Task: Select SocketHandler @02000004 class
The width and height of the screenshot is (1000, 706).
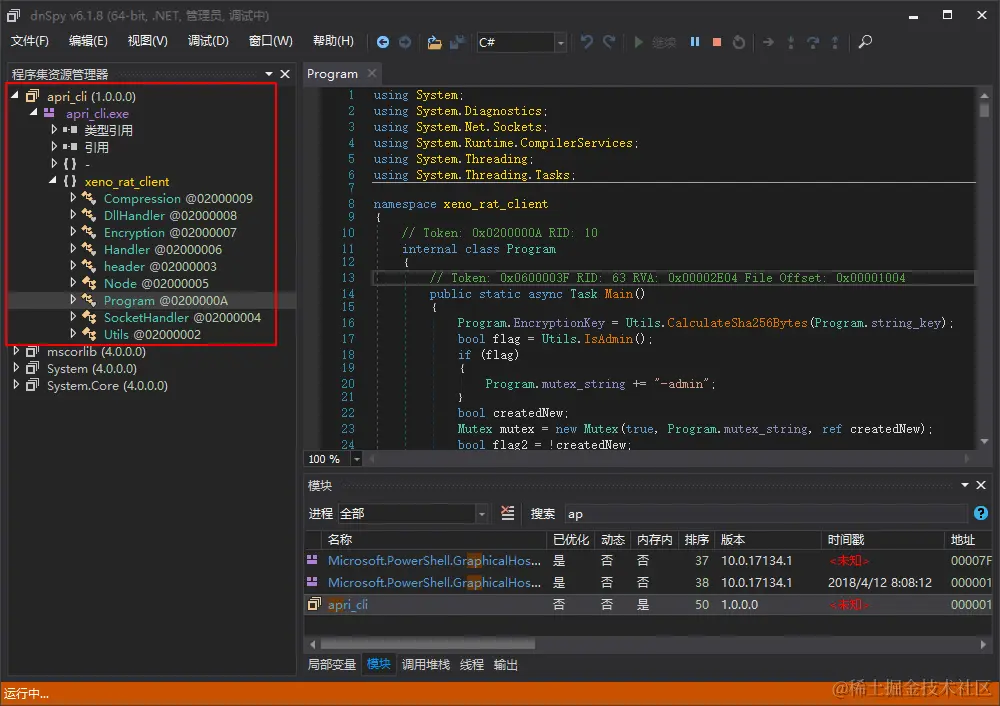Action: (x=182, y=318)
